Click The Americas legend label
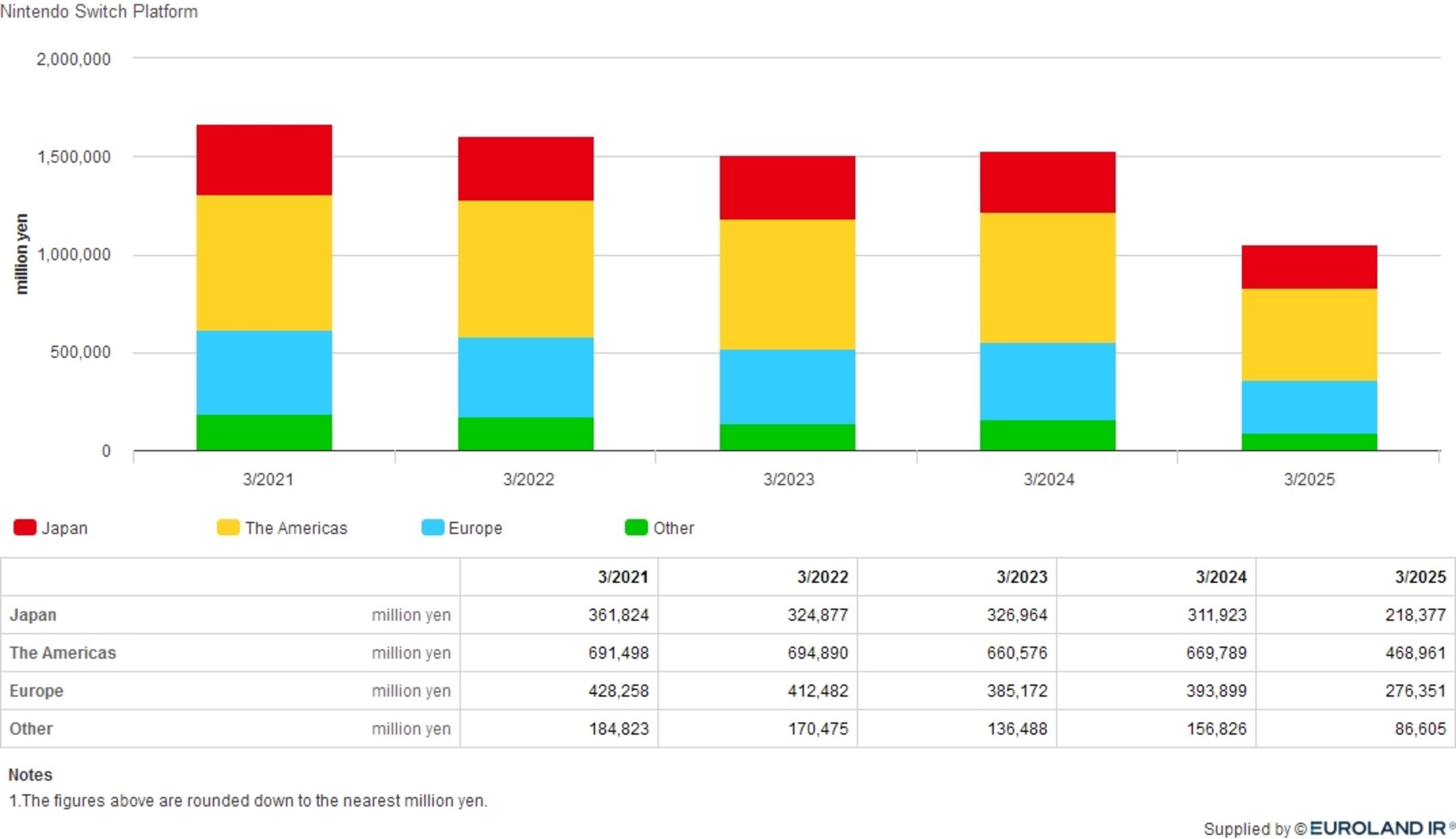The image size is (1456, 839). tap(296, 528)
